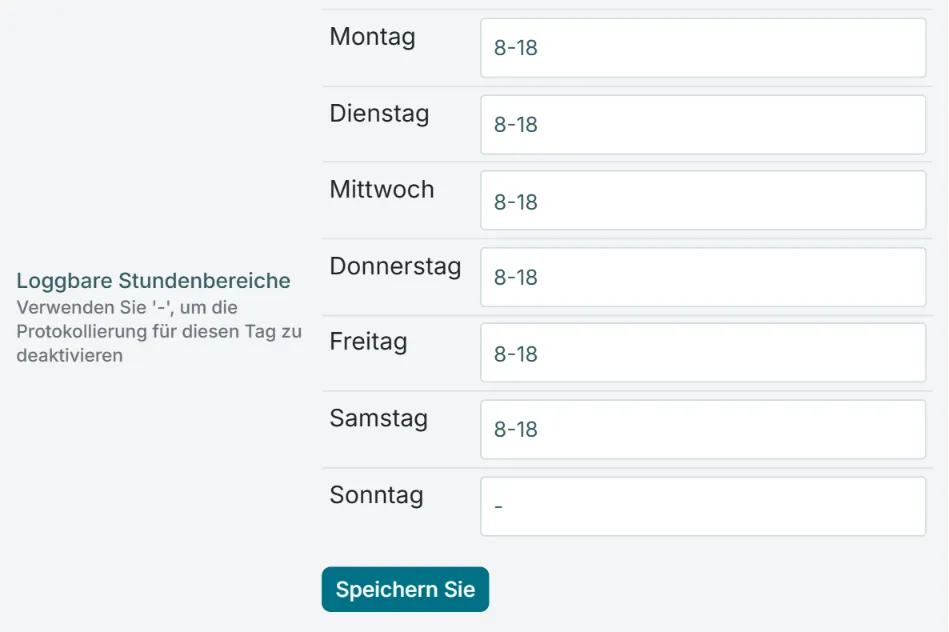The image size is (949, 632).
Task: Click the Dienstag label
Action: [x=379, y=113]
